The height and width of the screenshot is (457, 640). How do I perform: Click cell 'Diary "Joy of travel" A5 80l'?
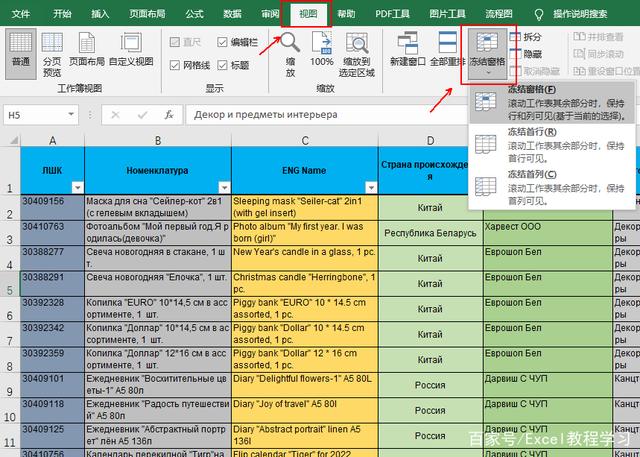pyautogui.click(x=305, y=410)
